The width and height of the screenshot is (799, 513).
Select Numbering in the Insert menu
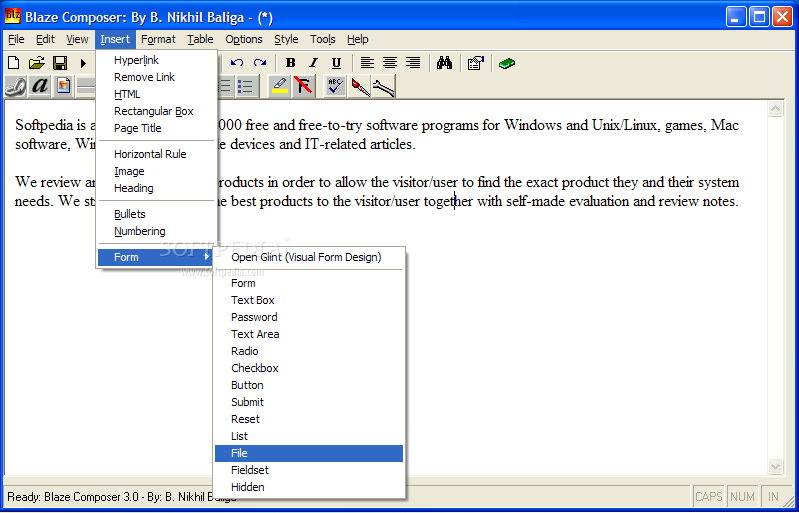pos(157,231)
